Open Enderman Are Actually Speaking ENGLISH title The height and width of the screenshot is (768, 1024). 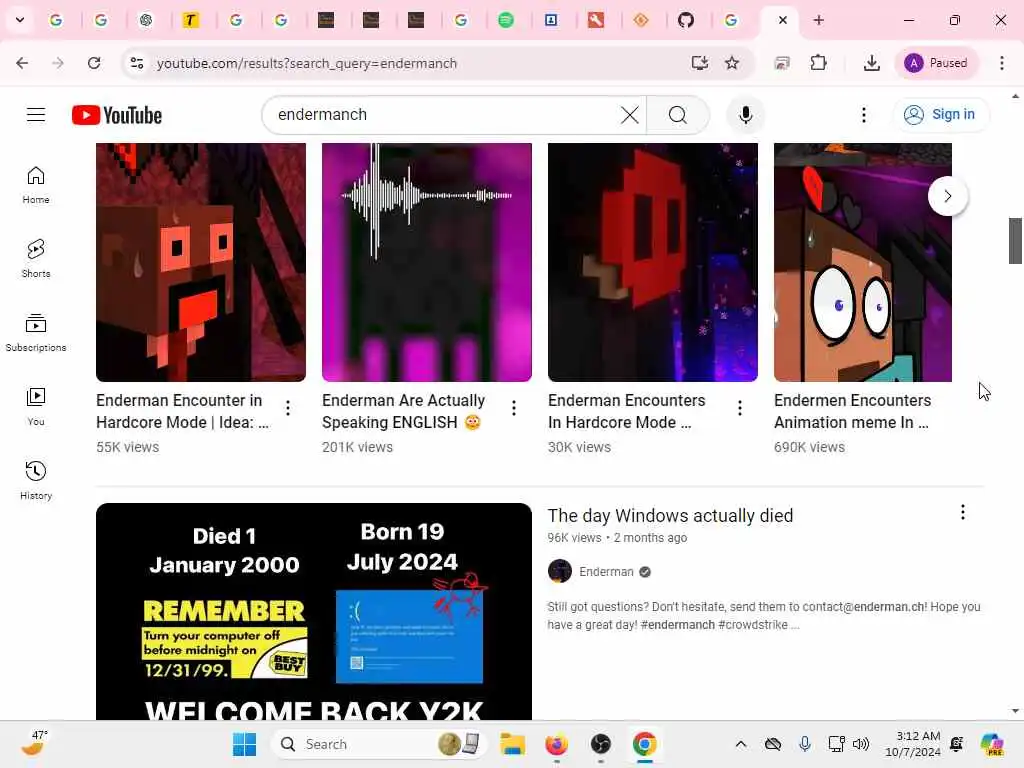[x=404, y=411]
